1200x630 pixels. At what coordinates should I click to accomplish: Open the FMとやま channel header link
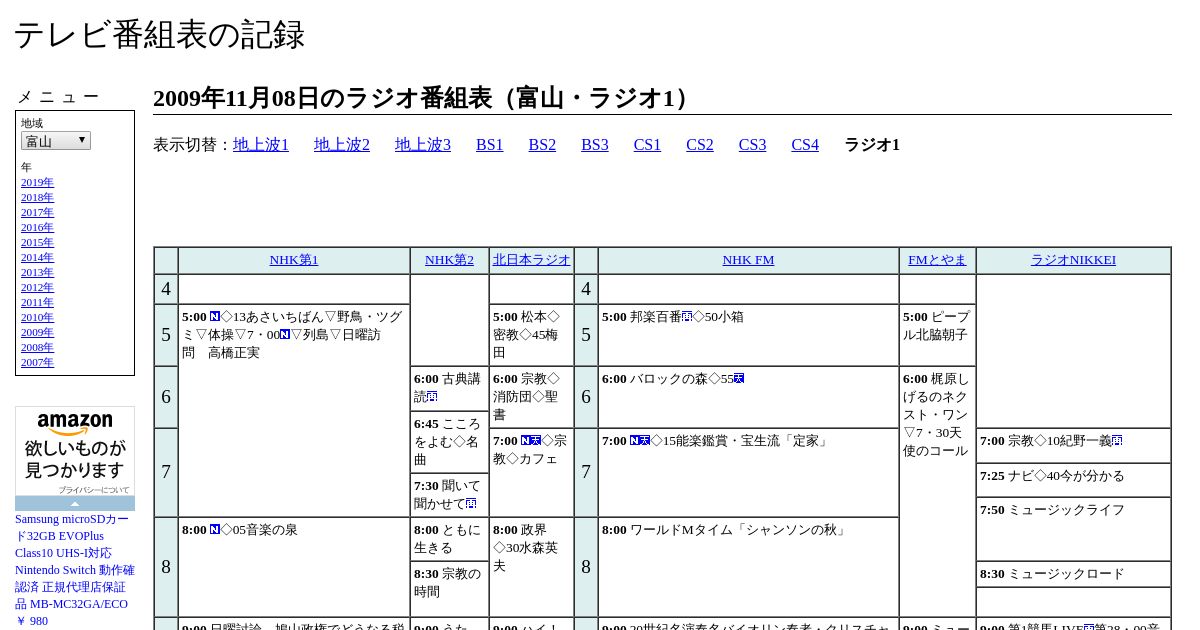pos(937,260)
